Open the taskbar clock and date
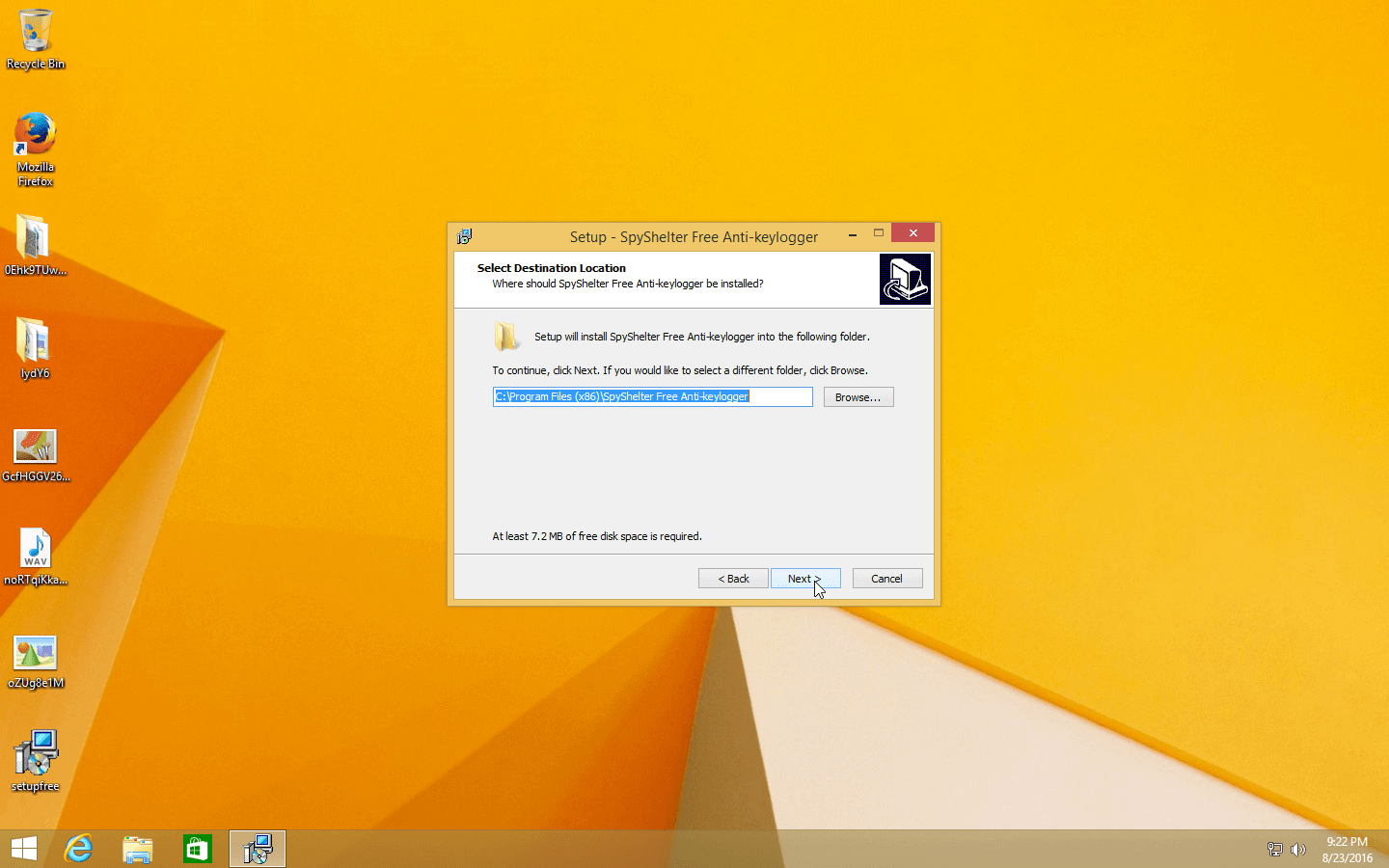 pos(1347,850)
